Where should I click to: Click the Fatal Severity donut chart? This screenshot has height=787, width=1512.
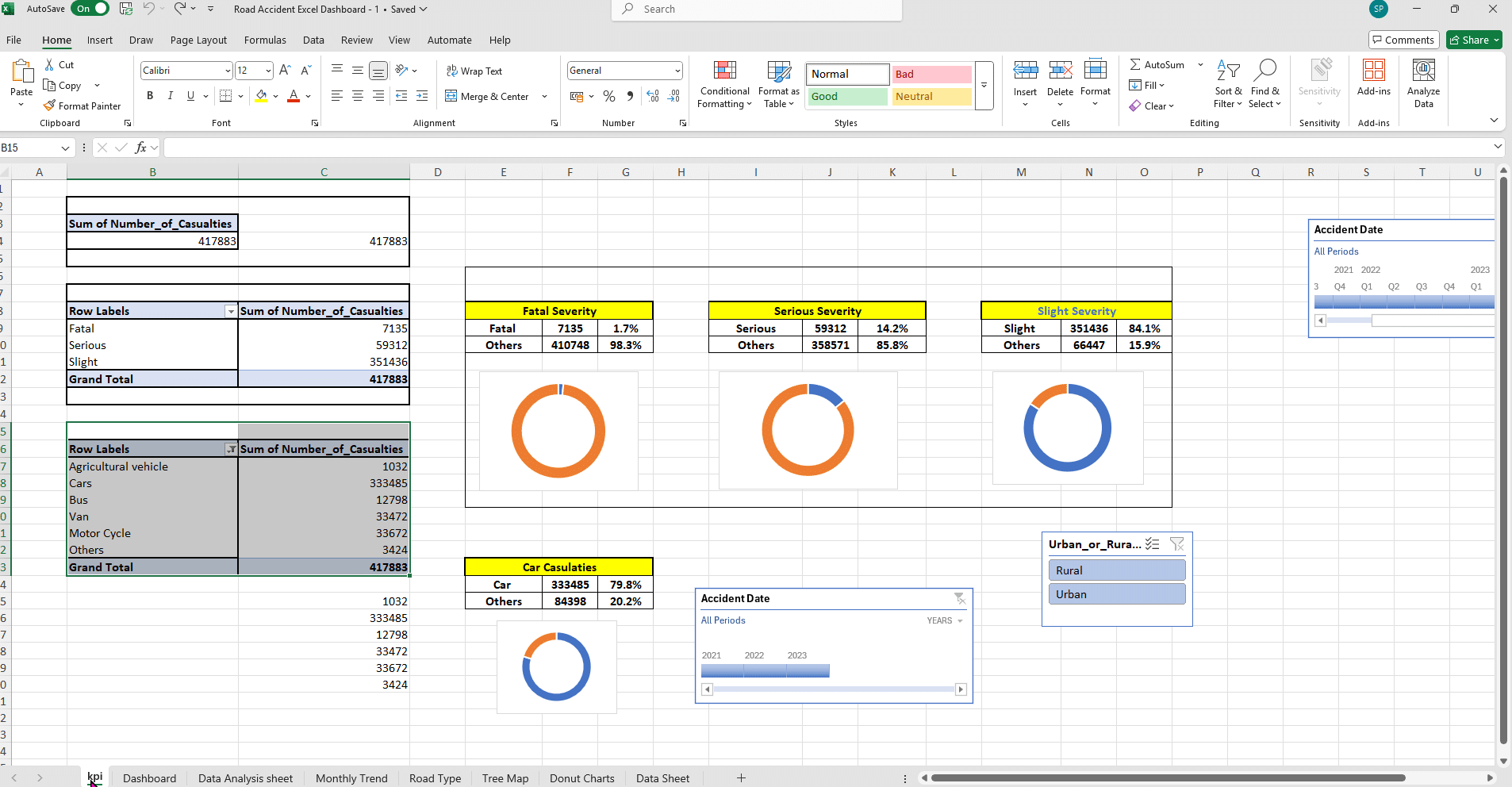(x=558, y=431)
